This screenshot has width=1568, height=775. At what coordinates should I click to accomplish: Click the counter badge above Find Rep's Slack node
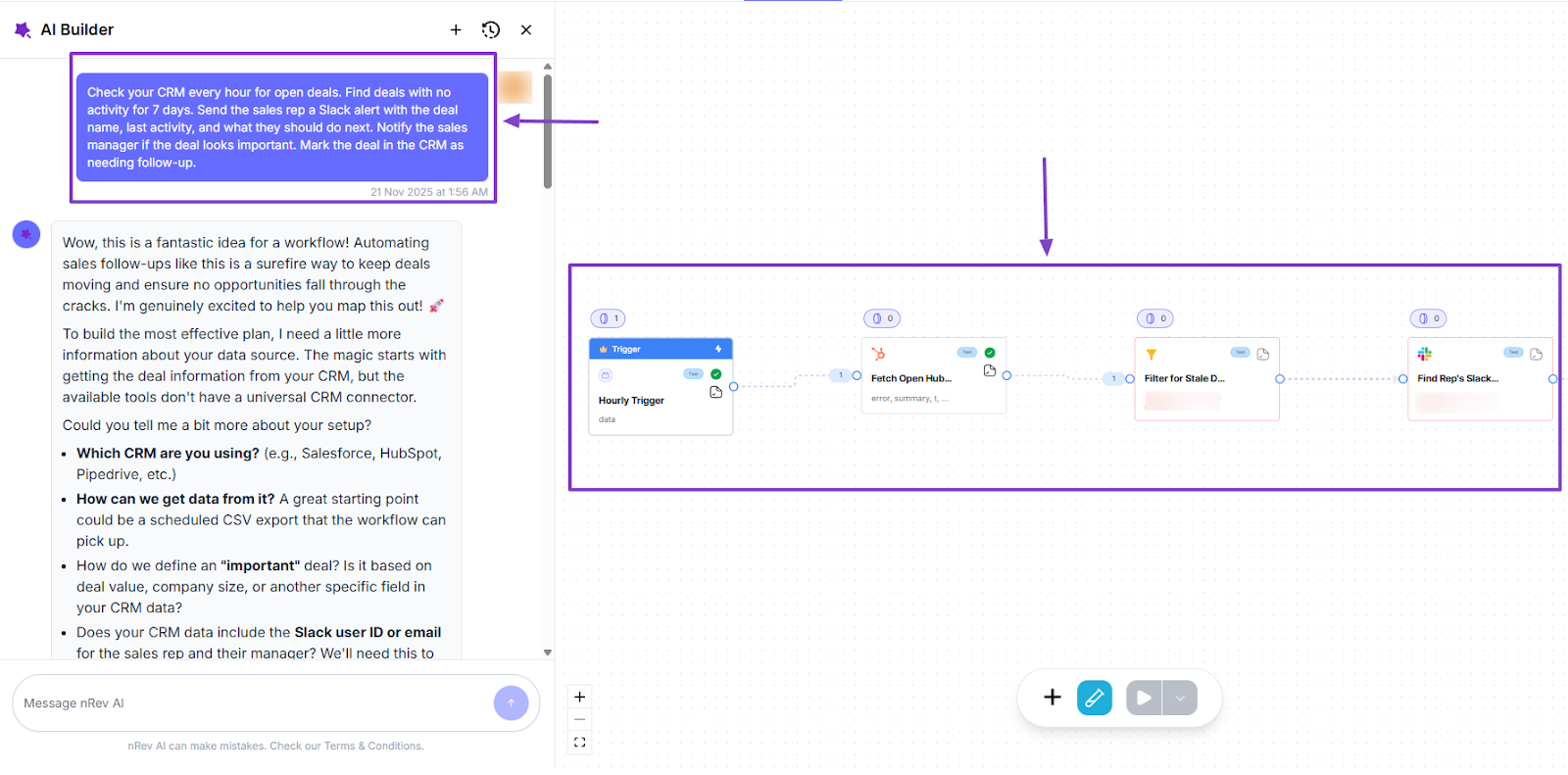tap(1429, 318)
